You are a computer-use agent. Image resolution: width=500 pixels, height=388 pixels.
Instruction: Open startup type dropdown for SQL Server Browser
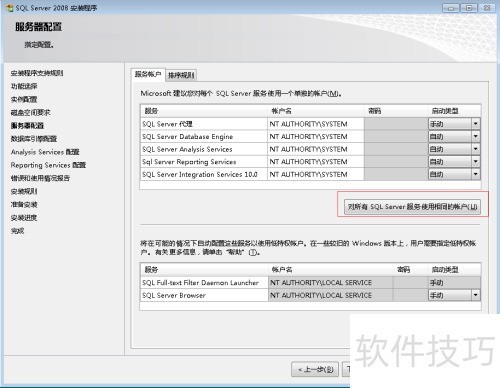[x=475, y=295]
